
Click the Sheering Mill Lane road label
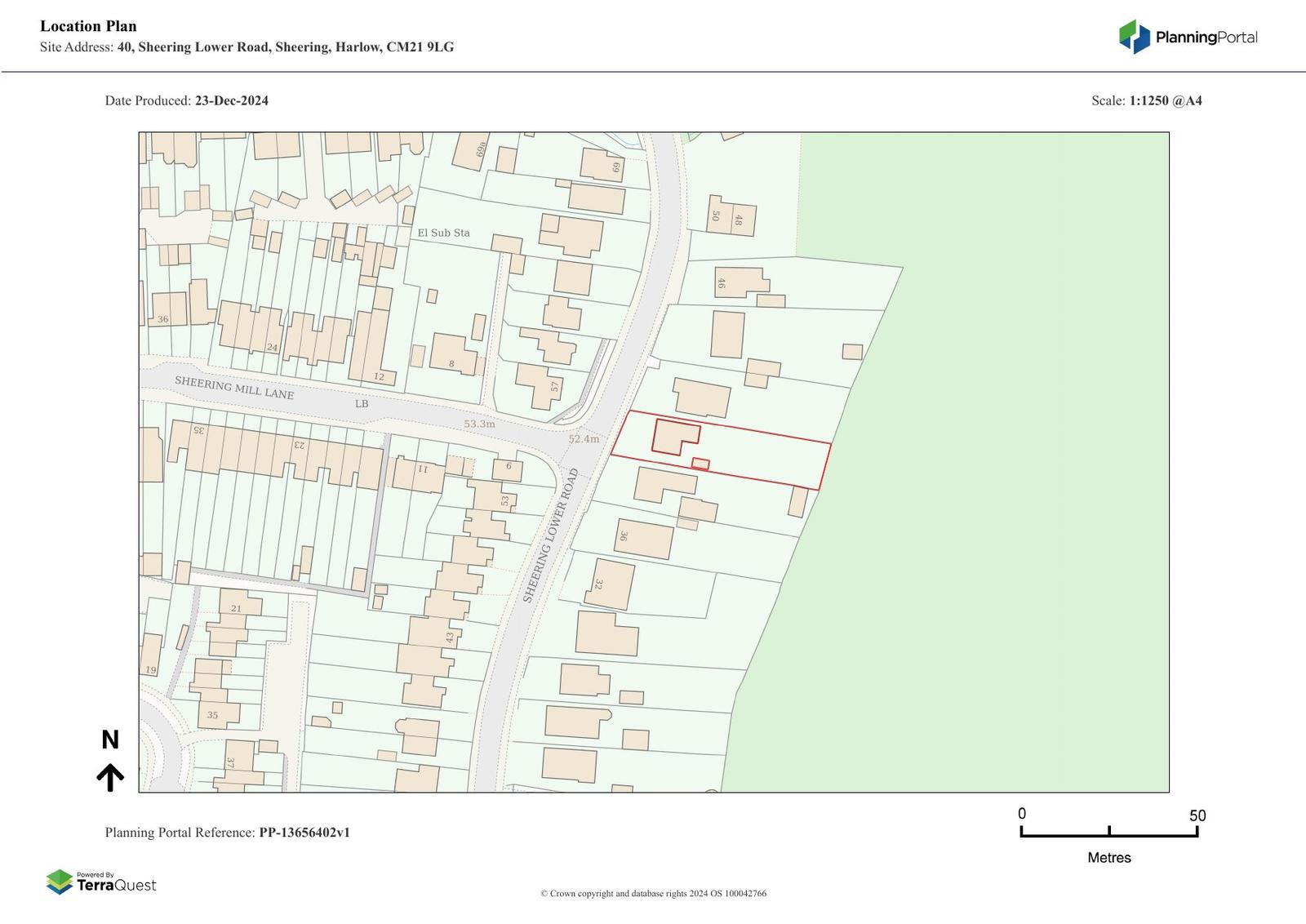(233, 387)
